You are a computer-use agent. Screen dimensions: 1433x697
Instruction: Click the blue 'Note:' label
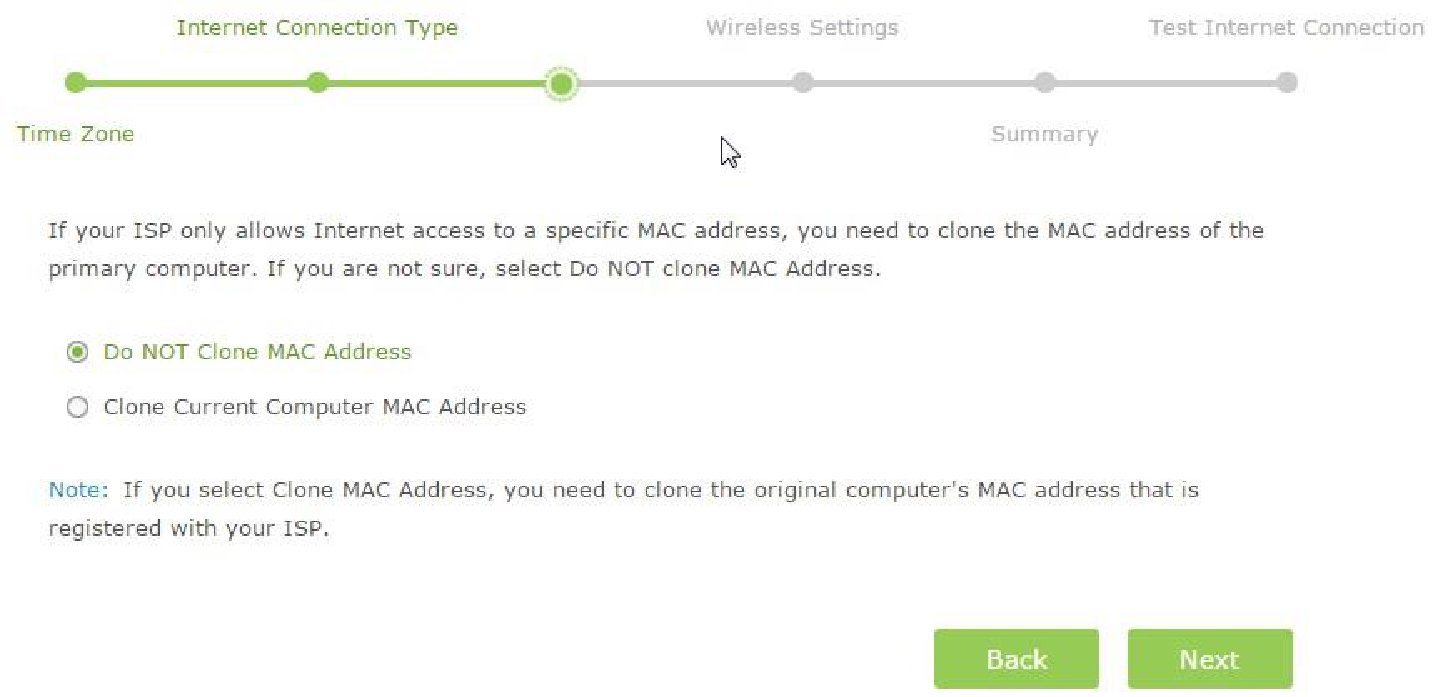pos(78,490)
